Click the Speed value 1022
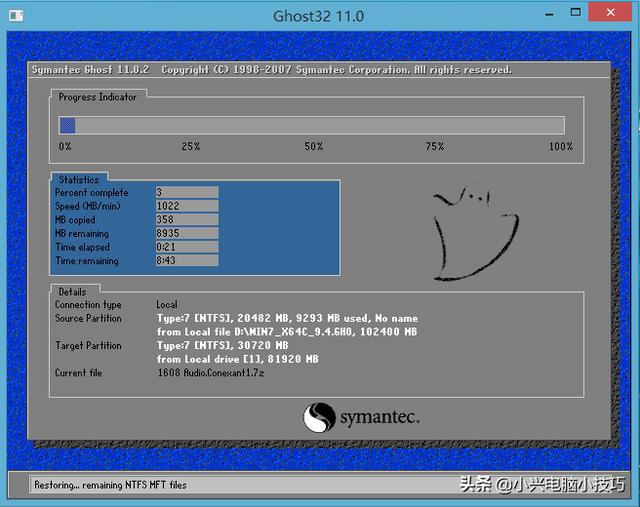 click(187, 206)
